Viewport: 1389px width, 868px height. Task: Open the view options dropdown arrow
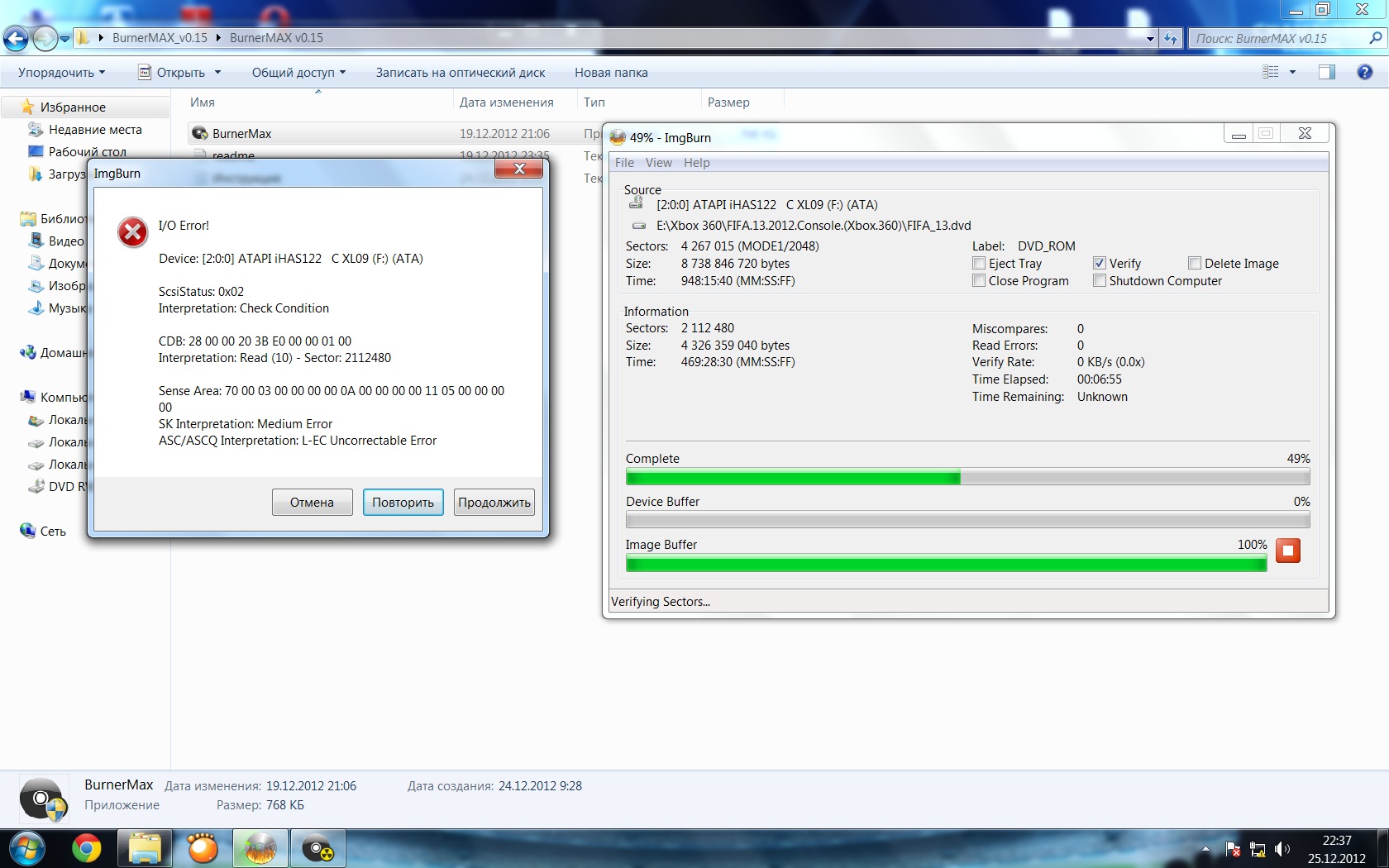[x=1292, y=72]
